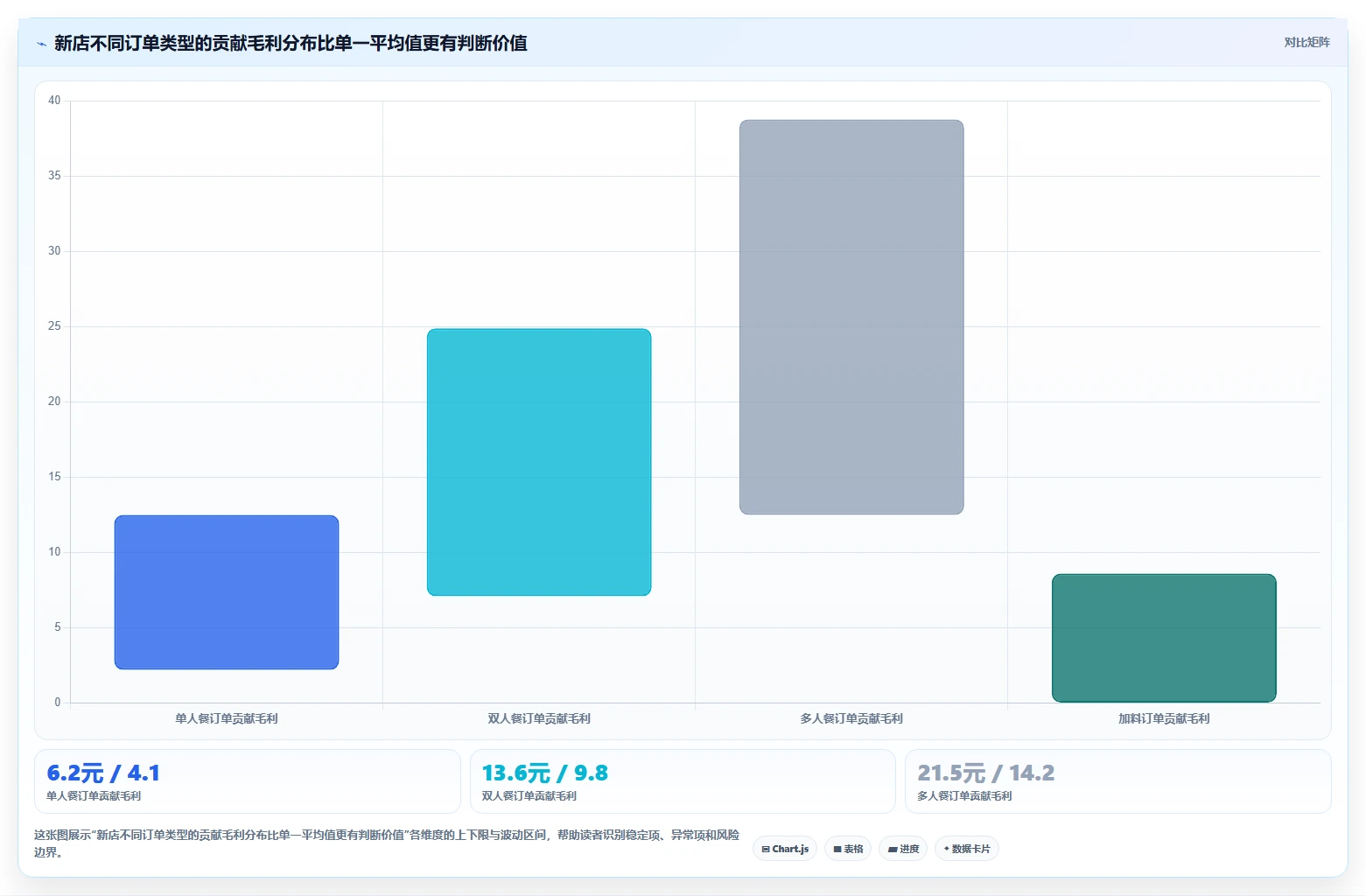Image resolution: width=1366 pixels, height=896 pixels.
Task: Select the green 加料订单贡献毛利 bar
Action: coord(1164,638)
